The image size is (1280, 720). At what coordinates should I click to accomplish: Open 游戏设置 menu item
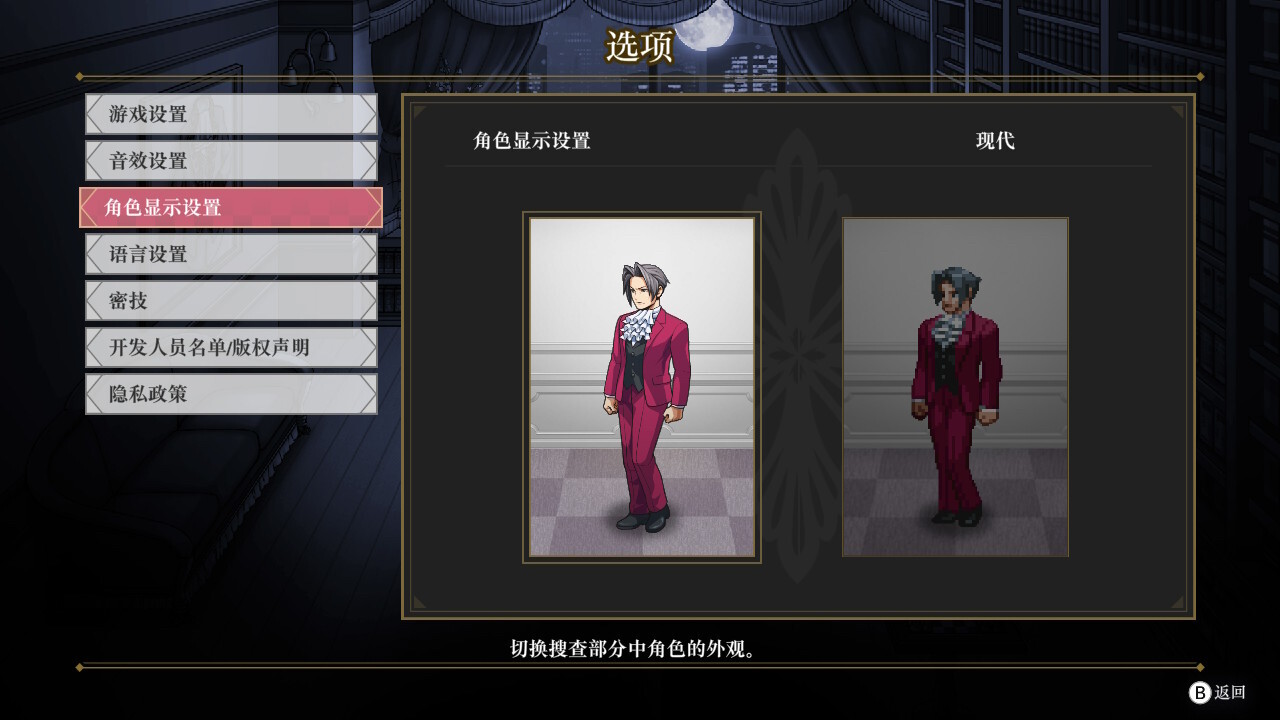tap(231, 114)
